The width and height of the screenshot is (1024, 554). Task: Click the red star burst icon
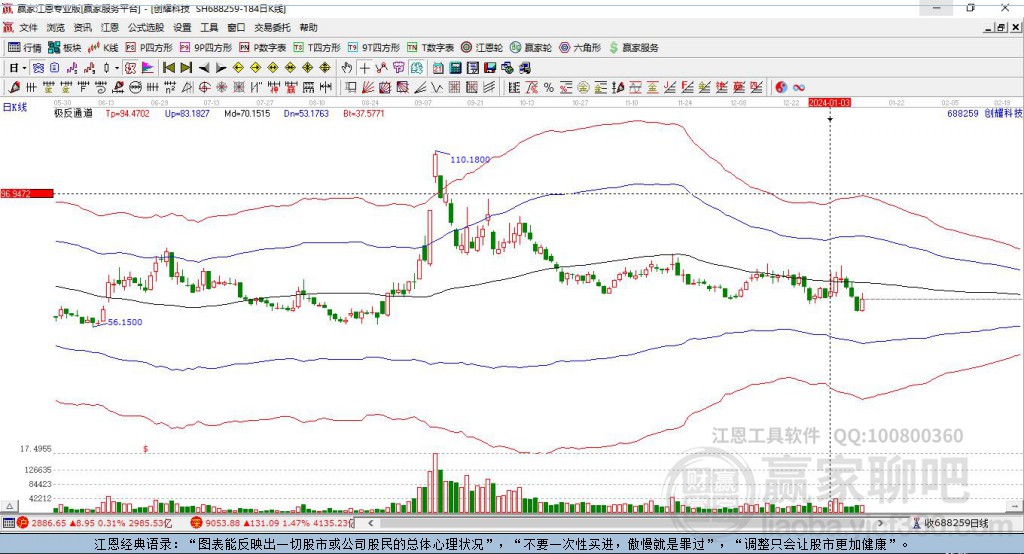(221, 87)
